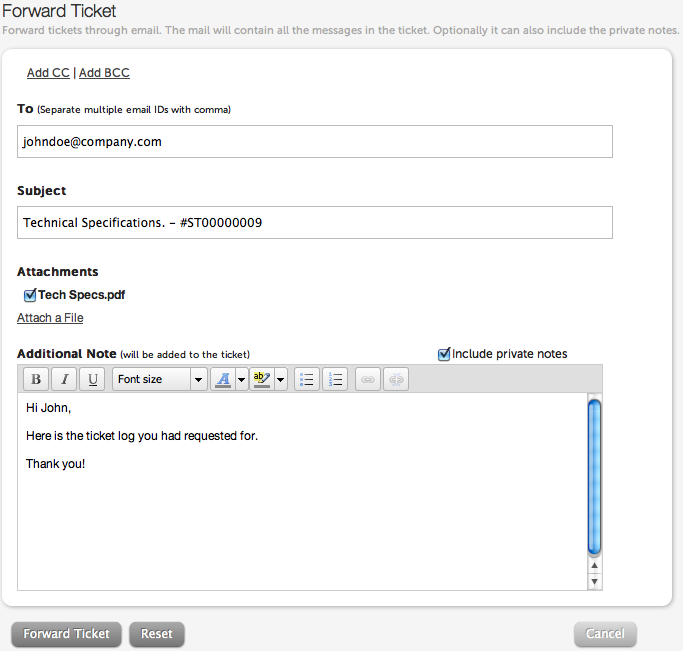The image size is (683, 651).
Task: Click the text highlight color icon
Action: [262, 380]
